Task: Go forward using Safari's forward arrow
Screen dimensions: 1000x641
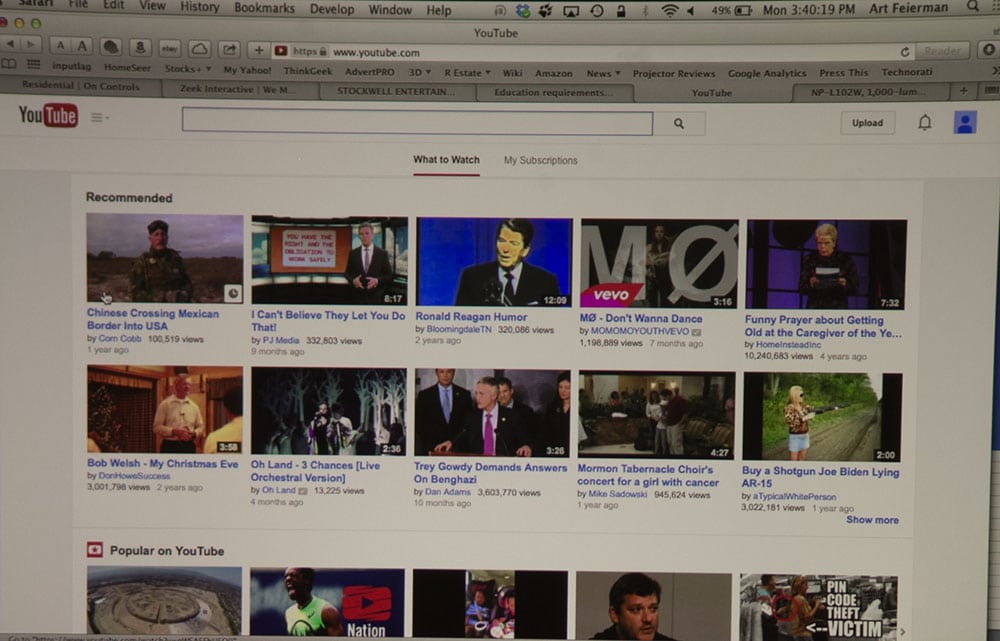Action: [30, 44]
